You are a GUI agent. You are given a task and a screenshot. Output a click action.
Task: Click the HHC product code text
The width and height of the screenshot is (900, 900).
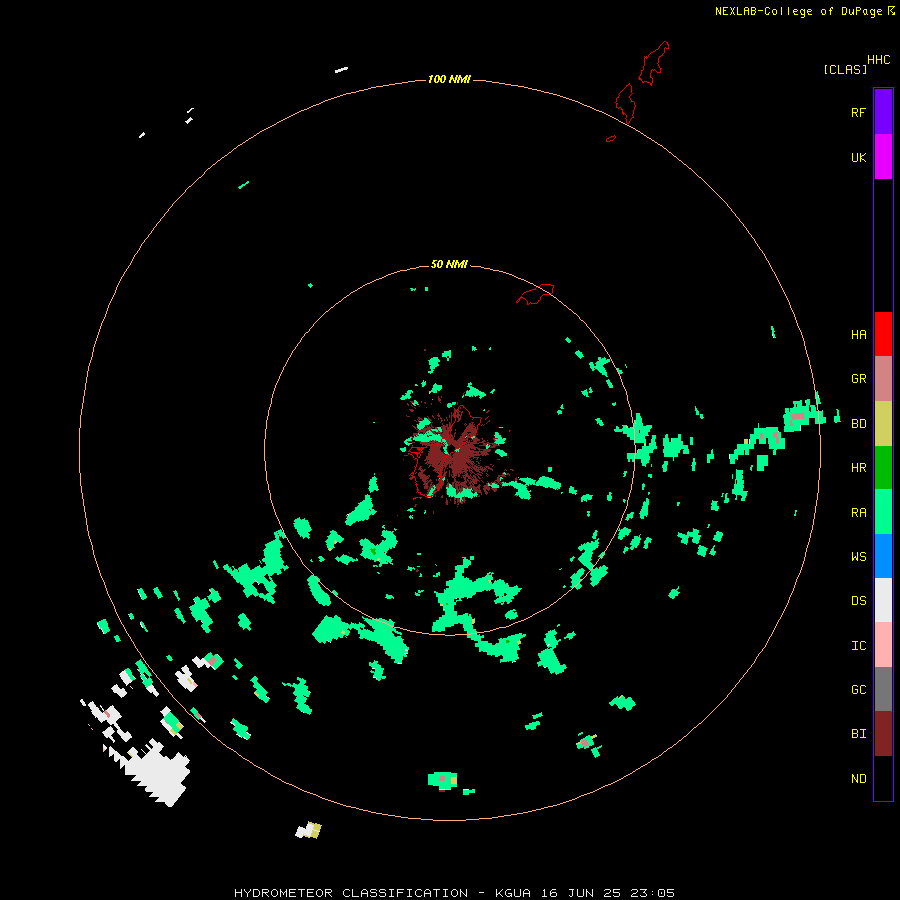coord(878,60)
